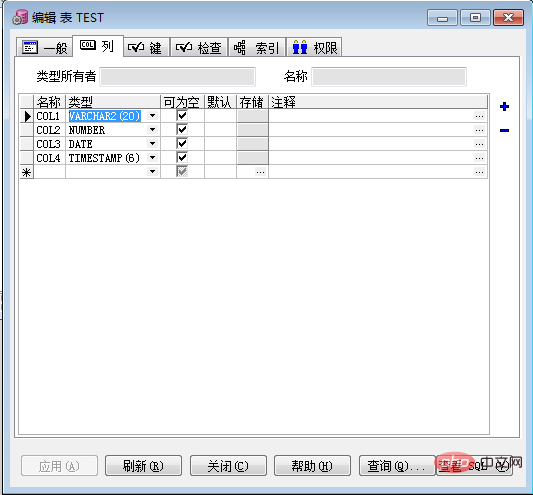The height and width of the screenshot is (495, 533).
Task: Close the 编辑 表 TEST window
Action: pos(508,18)
